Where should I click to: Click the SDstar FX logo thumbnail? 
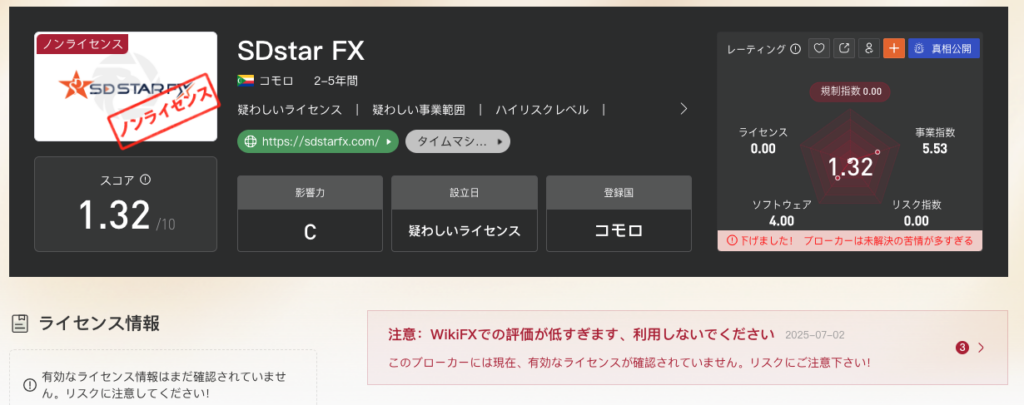(x=125, y=86)
